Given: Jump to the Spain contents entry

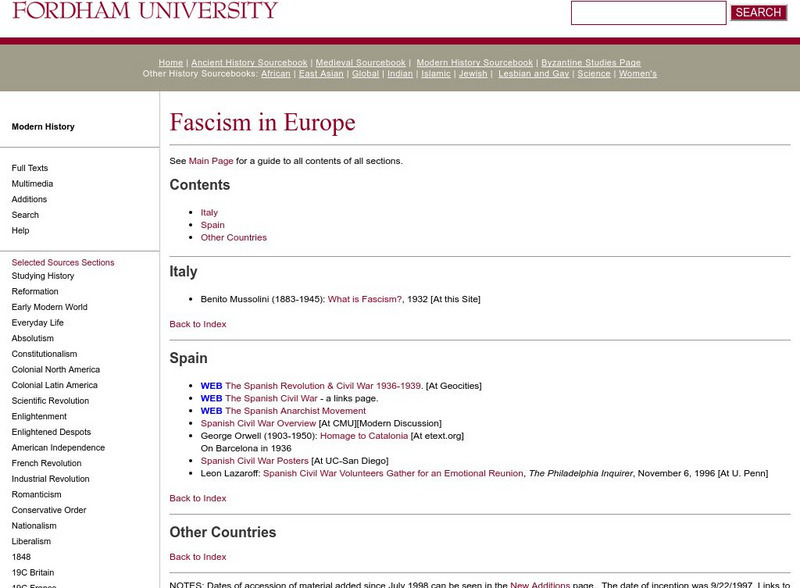Looking at the screenshot, I should pos(212,225).
